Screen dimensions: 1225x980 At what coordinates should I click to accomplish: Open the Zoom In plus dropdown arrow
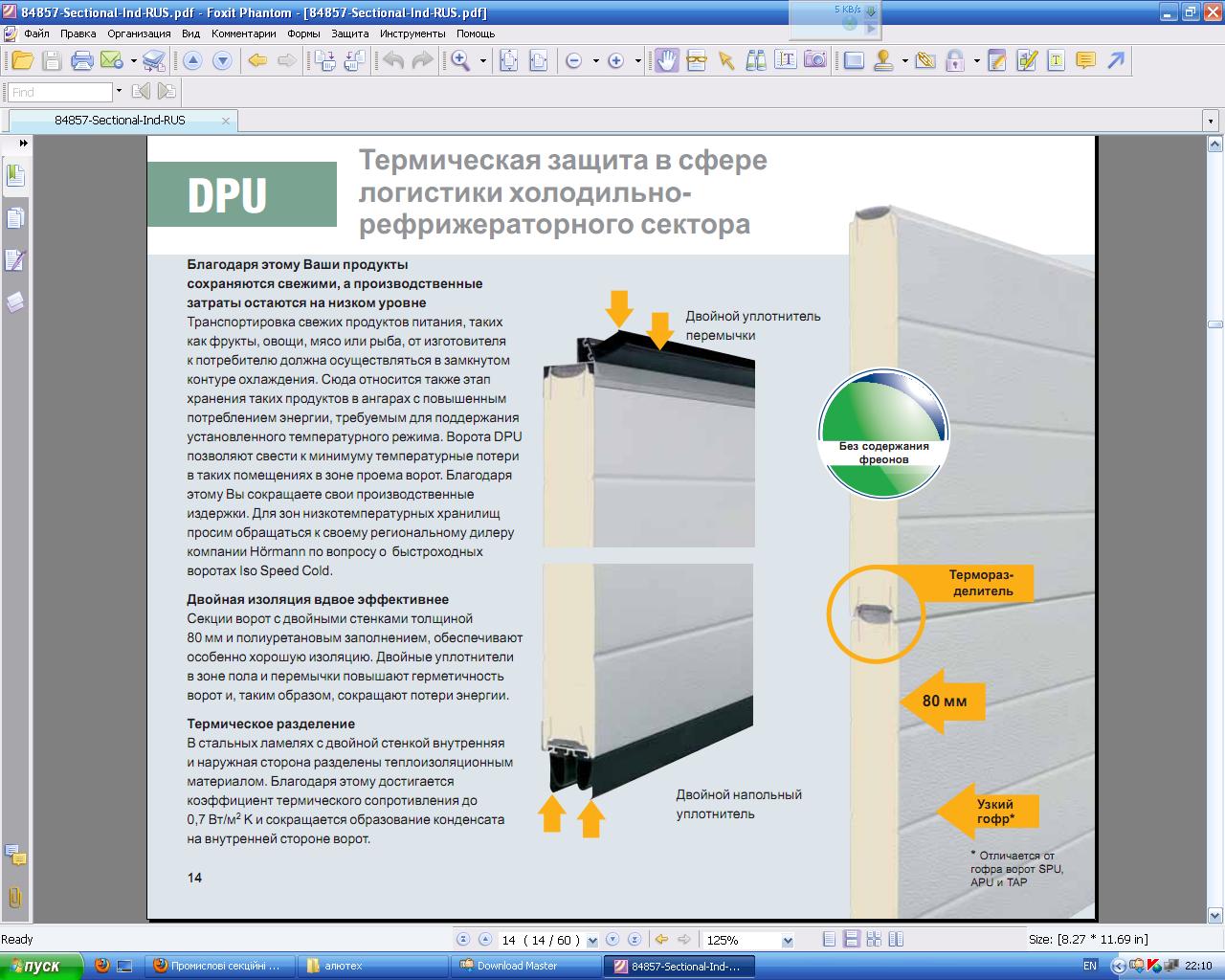coord(637,61)
